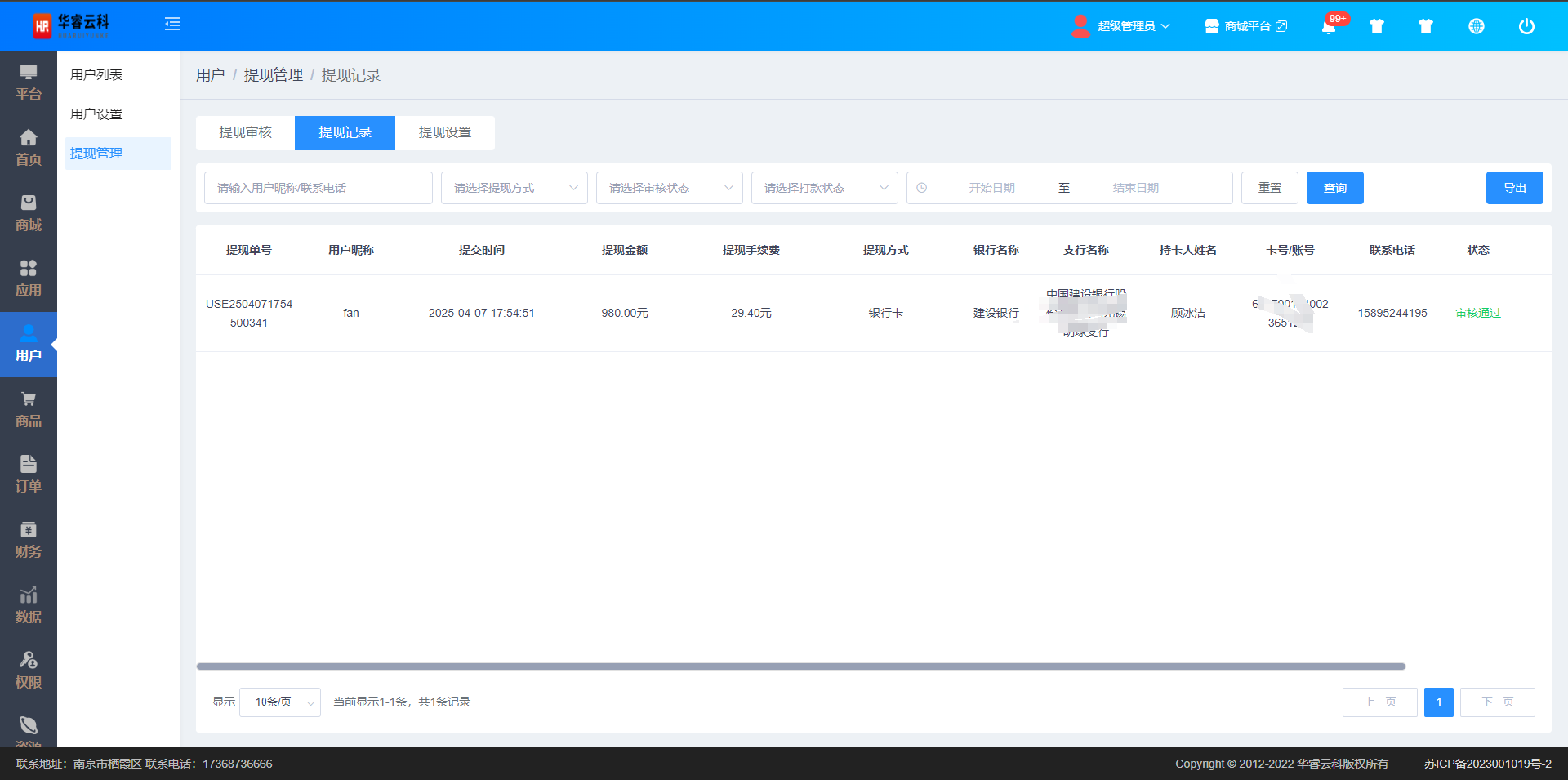The width and height of the screenshot is (1568, 780).
Task: Open the 数据 statistics section
Action: pos(29,605)
